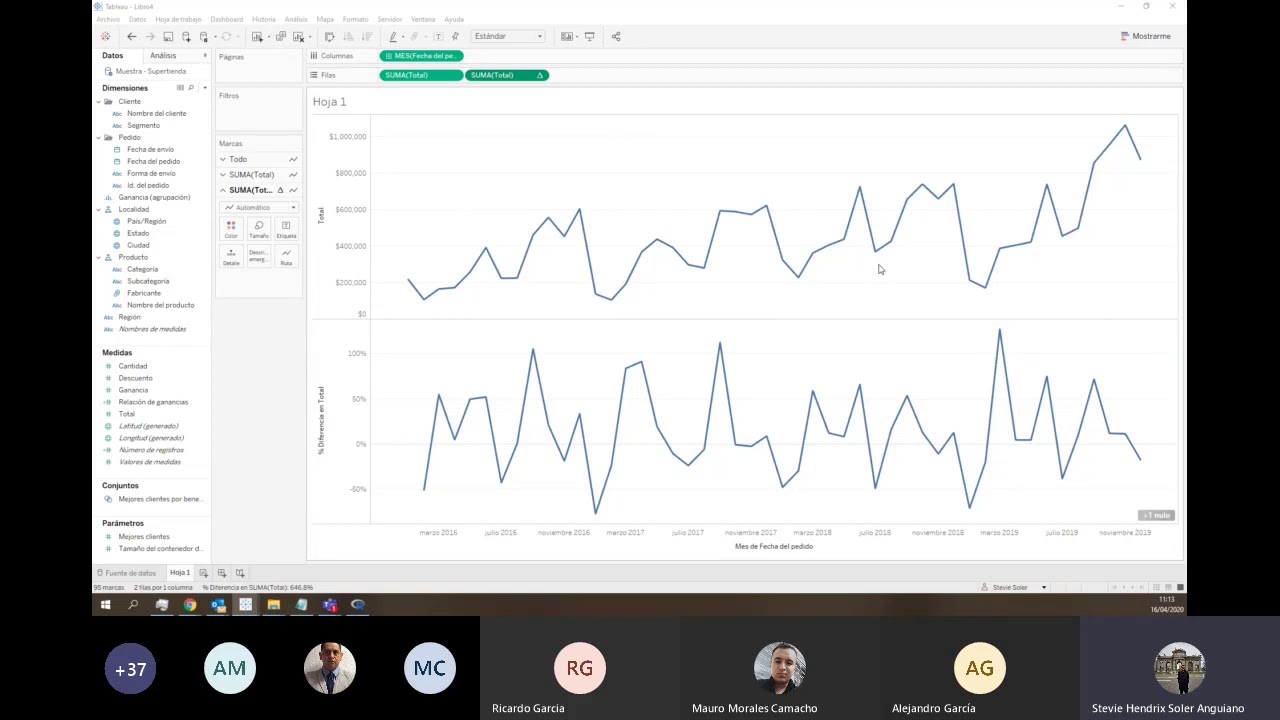Click the Undo back arrow in toolbar
This screenshot has height=720, width=1280.
[x=131, y=36]
